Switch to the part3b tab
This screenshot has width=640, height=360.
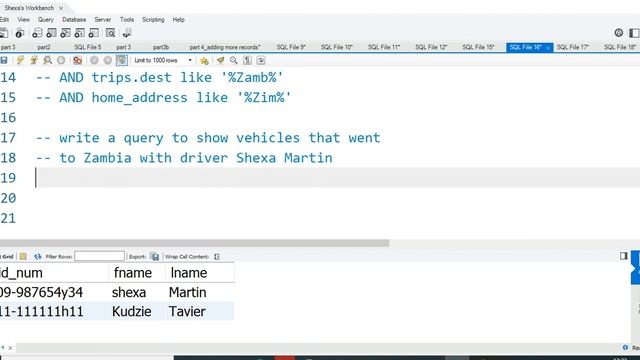pos(161,47)
